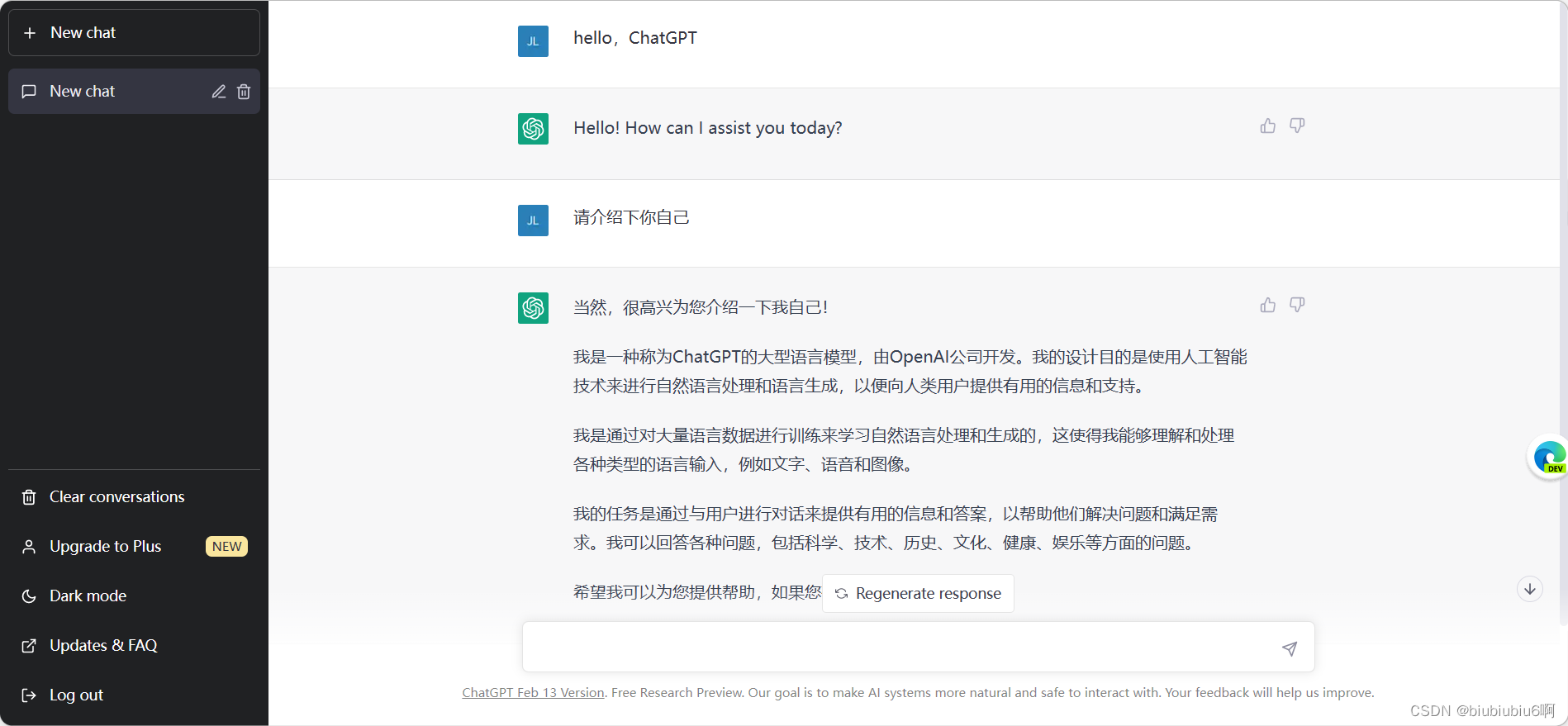This screenshot has width=1568, height=726.
Task: Start a New chat from the top sidebar button
Action: tap(134, 33)
